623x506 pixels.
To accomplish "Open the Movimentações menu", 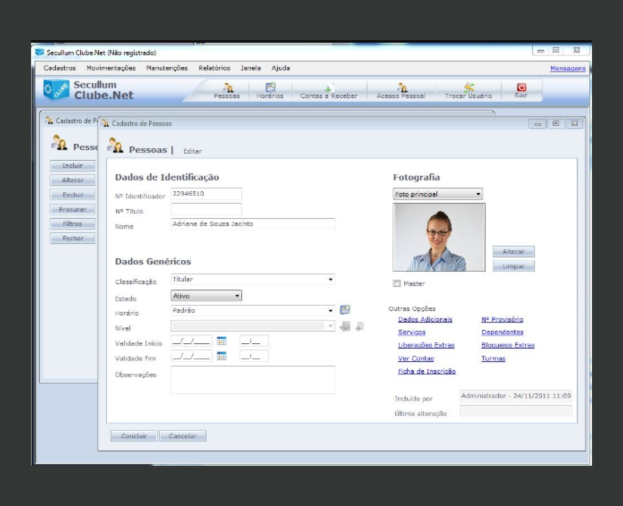I will tap(111, 68).
